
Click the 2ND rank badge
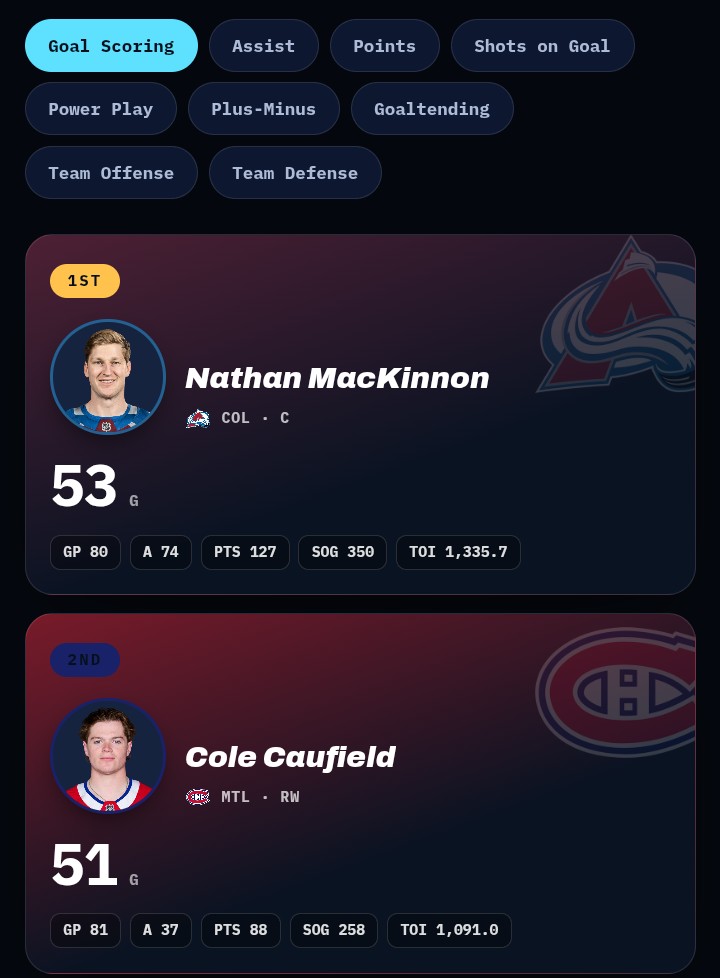point(85,660)
